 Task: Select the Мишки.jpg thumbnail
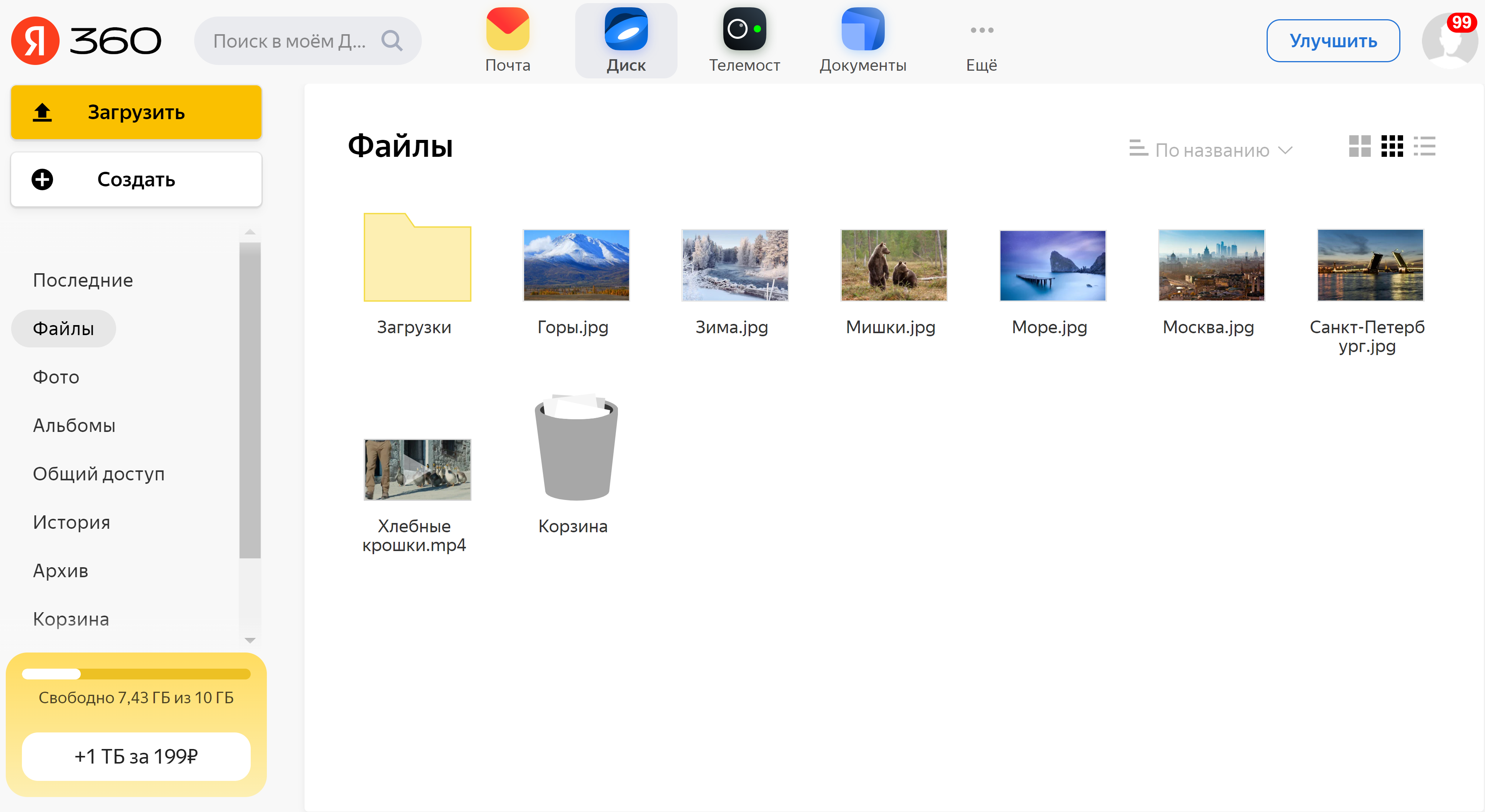pyautogui.click(x=894, y=265)
